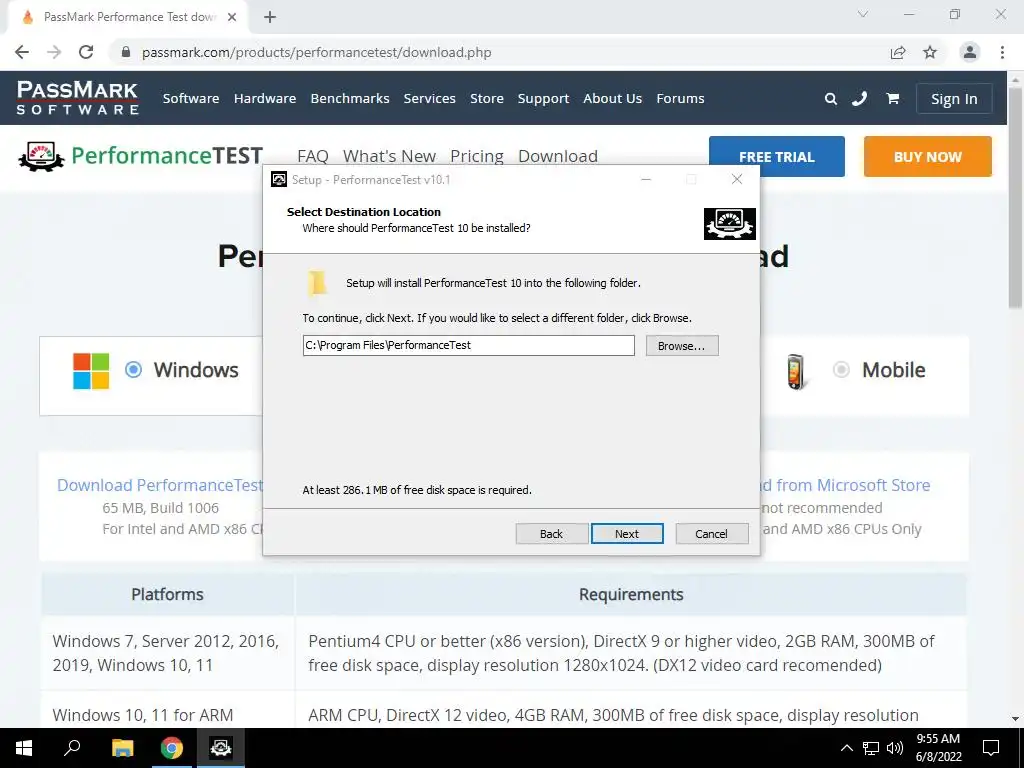Open the Chrome three-dot menu

(1002, 52)
